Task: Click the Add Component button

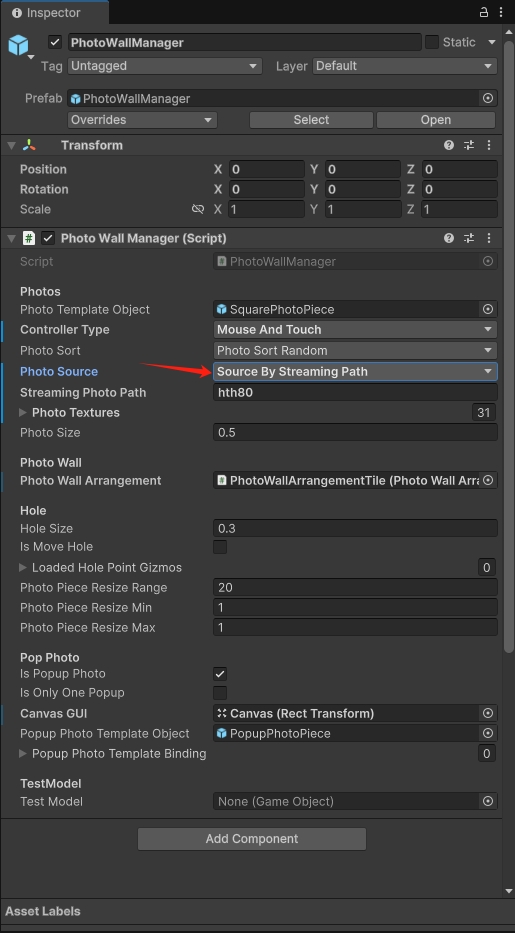Action: pos(252,838)
